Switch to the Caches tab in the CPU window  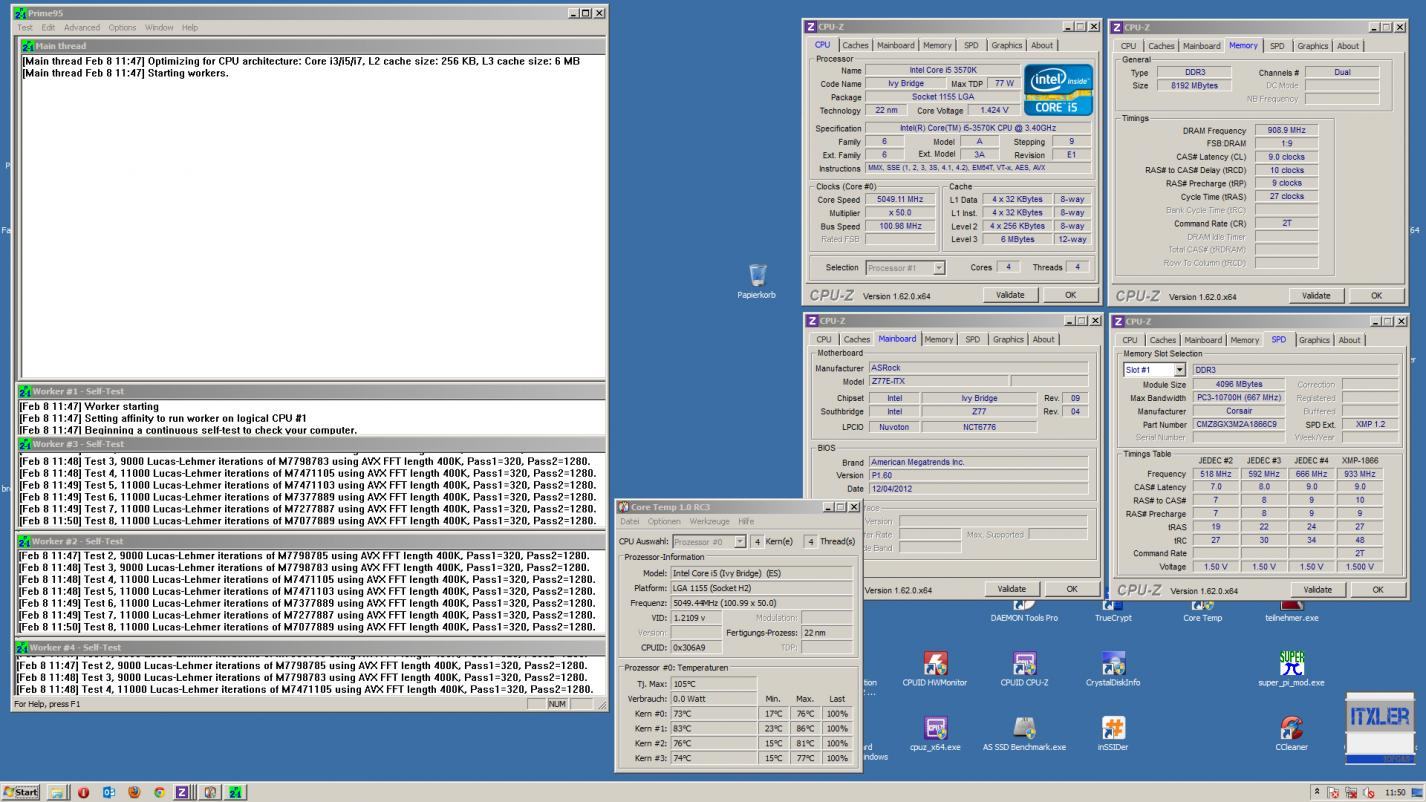pos(855,45)
